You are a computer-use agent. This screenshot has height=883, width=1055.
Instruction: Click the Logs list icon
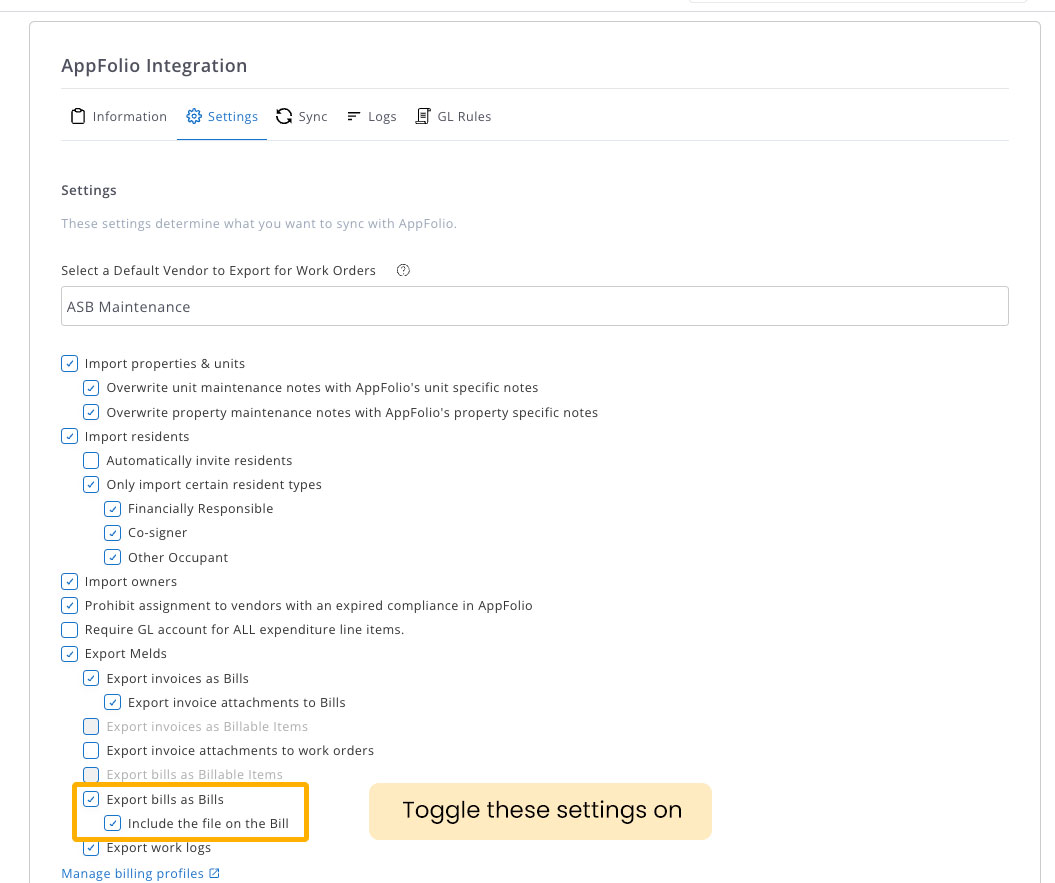pos(354,117)
